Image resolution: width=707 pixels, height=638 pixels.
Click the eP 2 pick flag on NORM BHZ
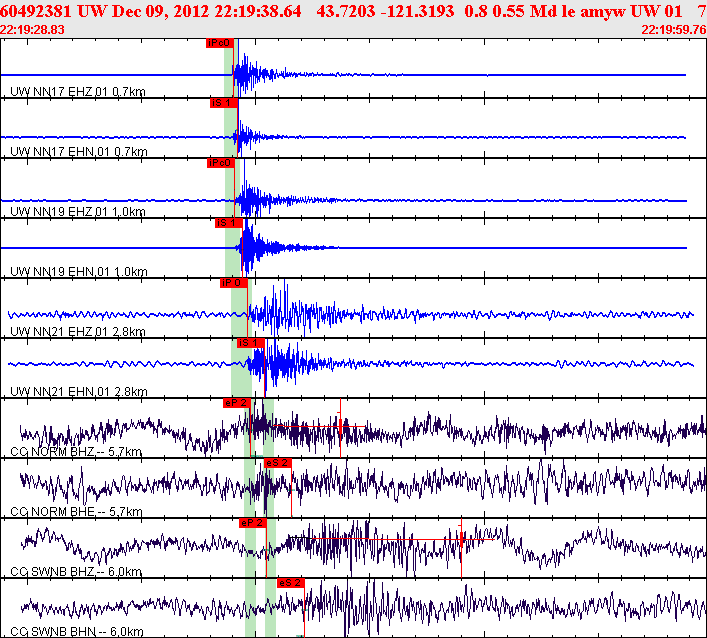(x=236, y=403)
